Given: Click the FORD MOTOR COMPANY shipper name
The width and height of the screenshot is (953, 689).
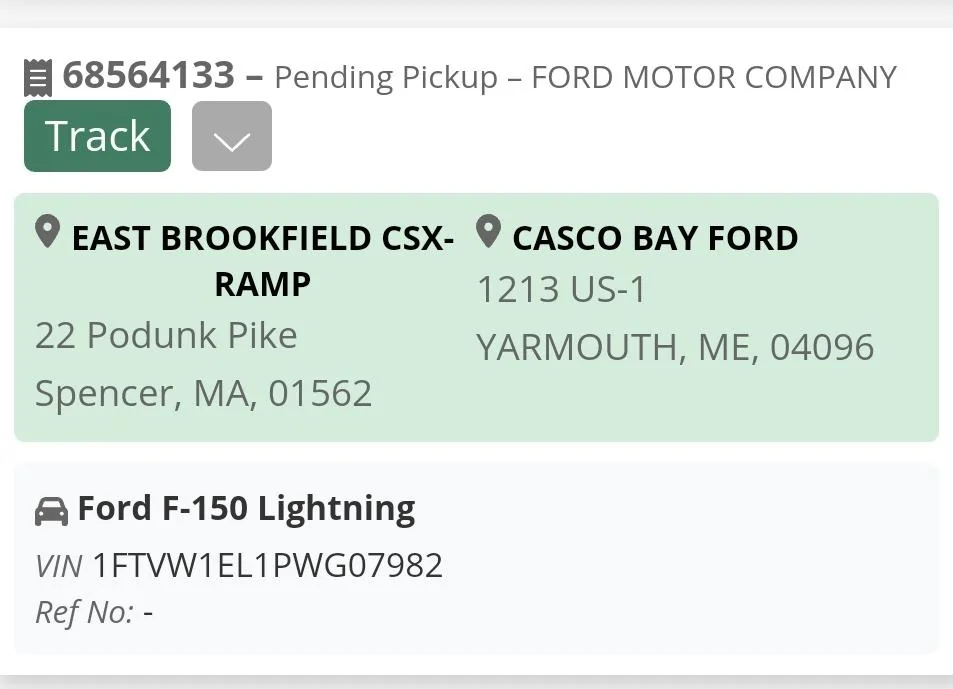Looking at the screenshot, I should (714, 78).
